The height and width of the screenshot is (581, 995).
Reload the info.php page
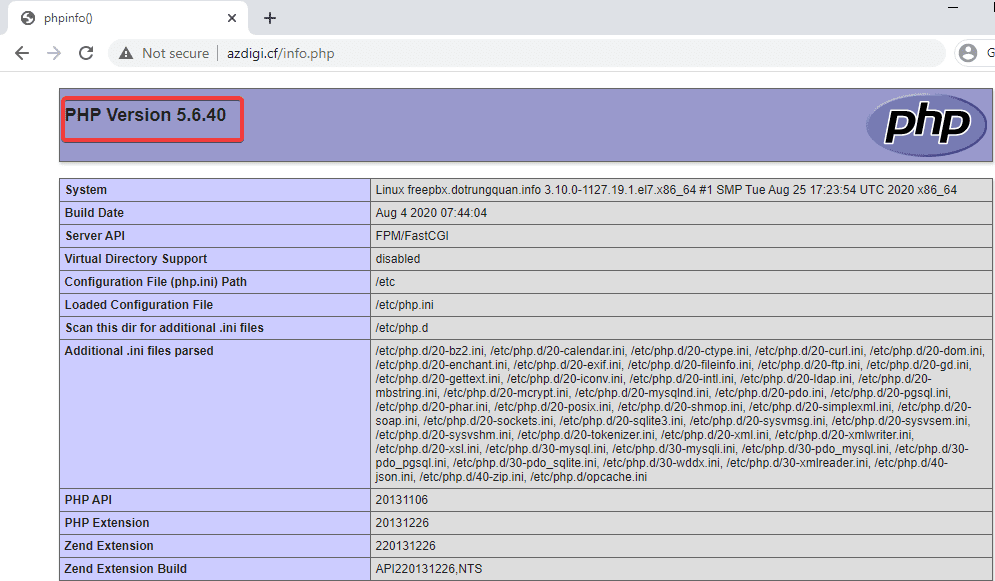click(86, 53)
